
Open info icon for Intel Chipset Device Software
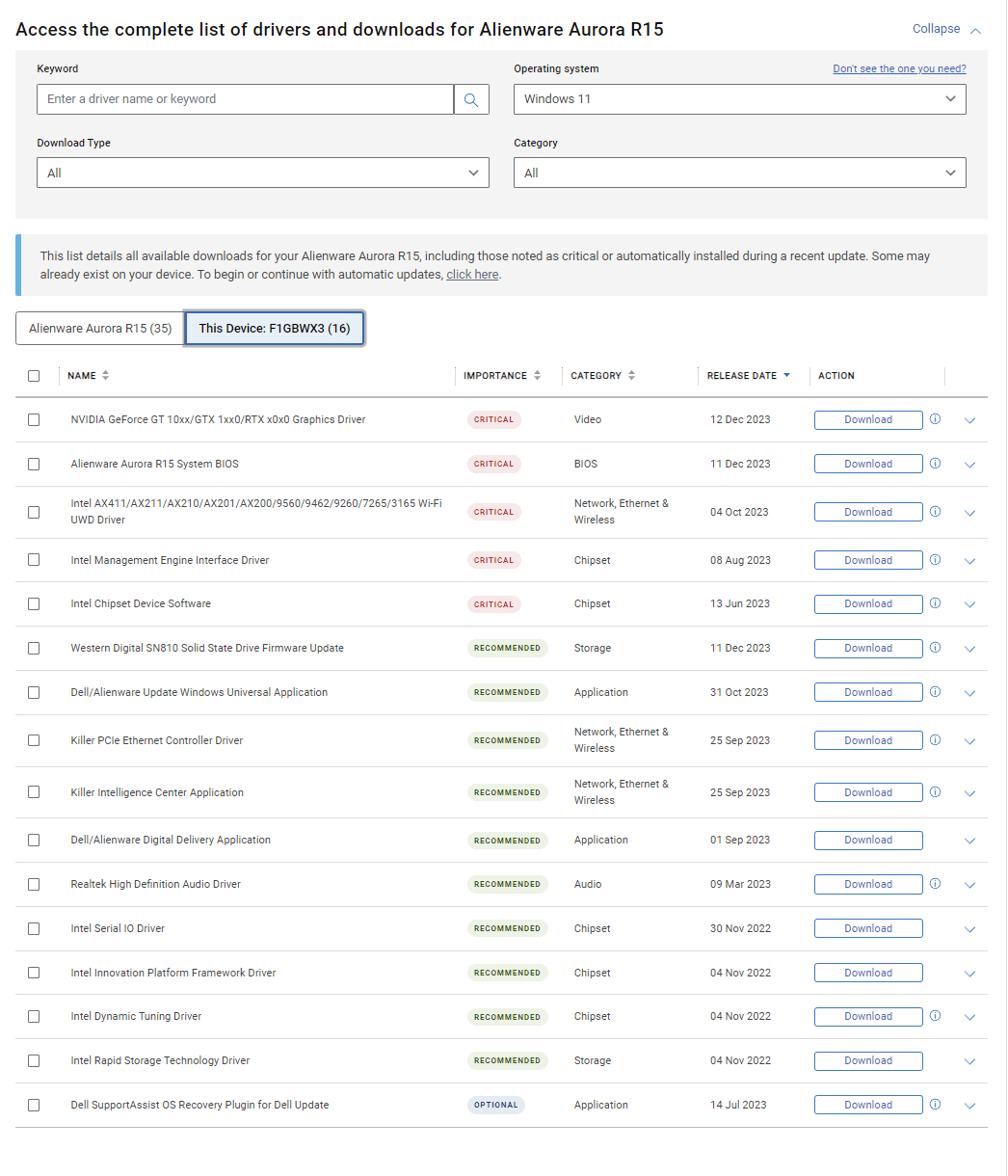(x=935, y=603)
